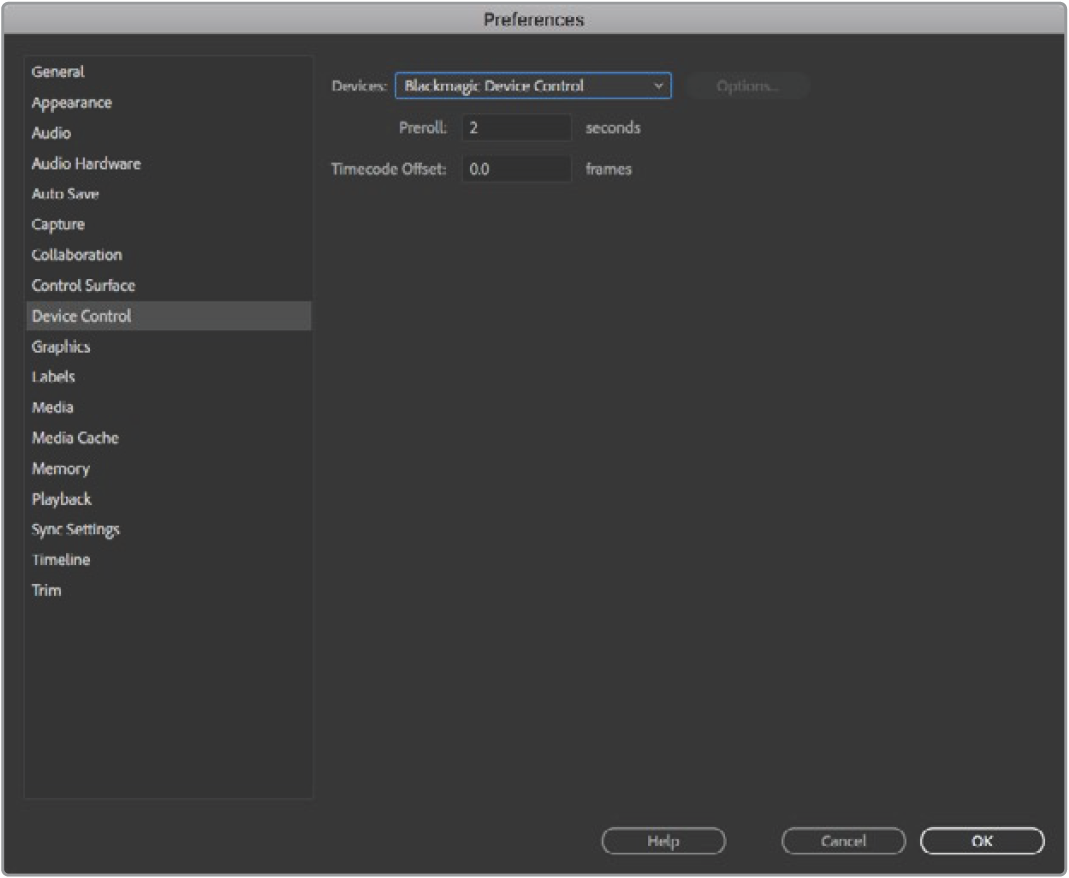Click the Preroll seconds input field
This screenshot has width=1069, height=878.
point(516,128)
